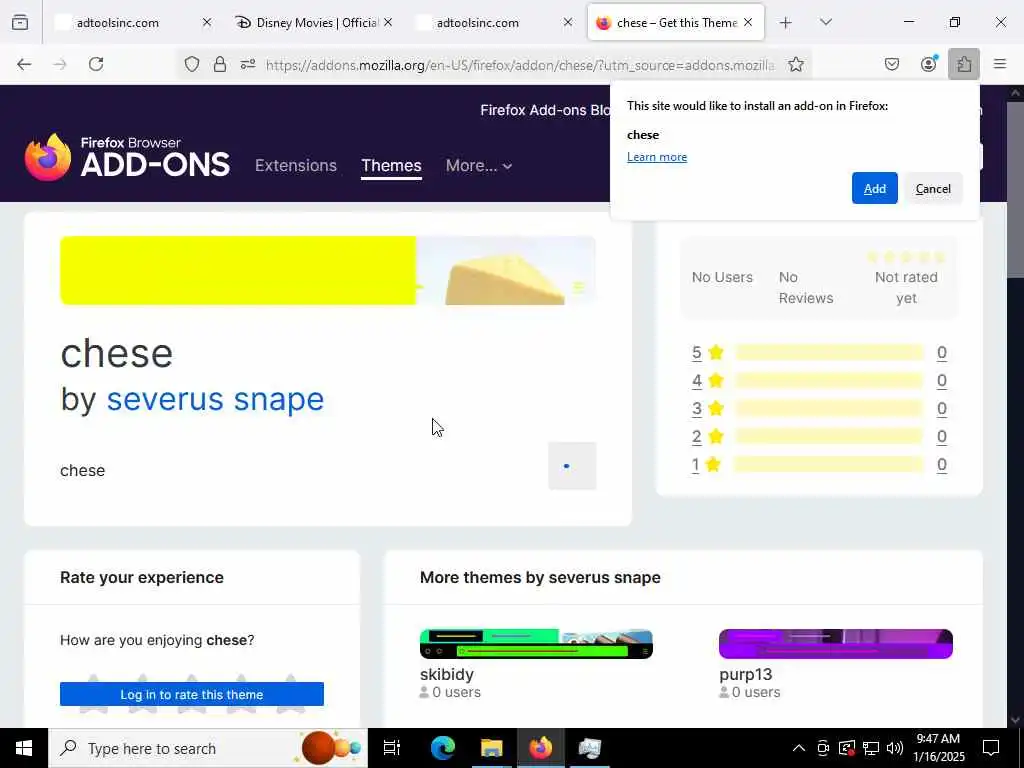The width and height of the screenshot is (1024, 768).
Task: Go back to the previous page
Action: pos(24,64)
